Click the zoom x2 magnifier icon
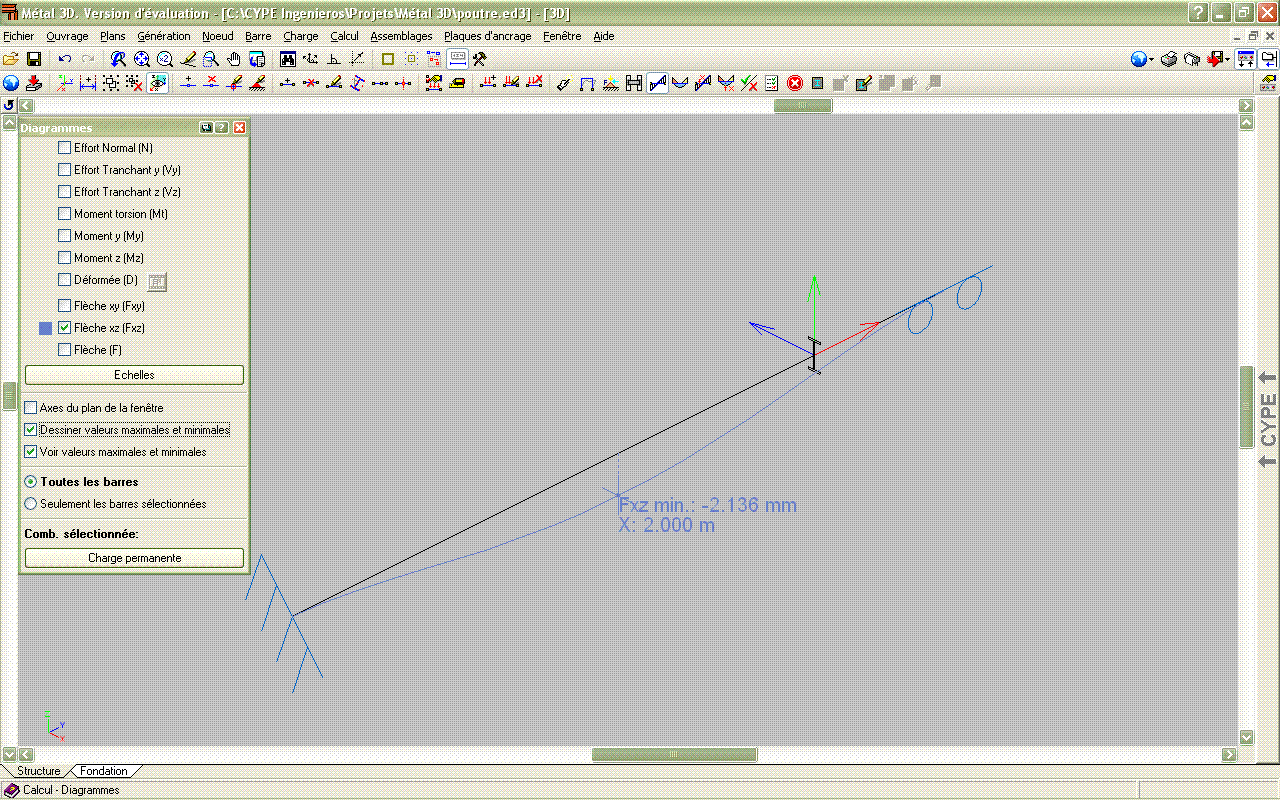Viewport: 1280px width, 800px height. 165,59
